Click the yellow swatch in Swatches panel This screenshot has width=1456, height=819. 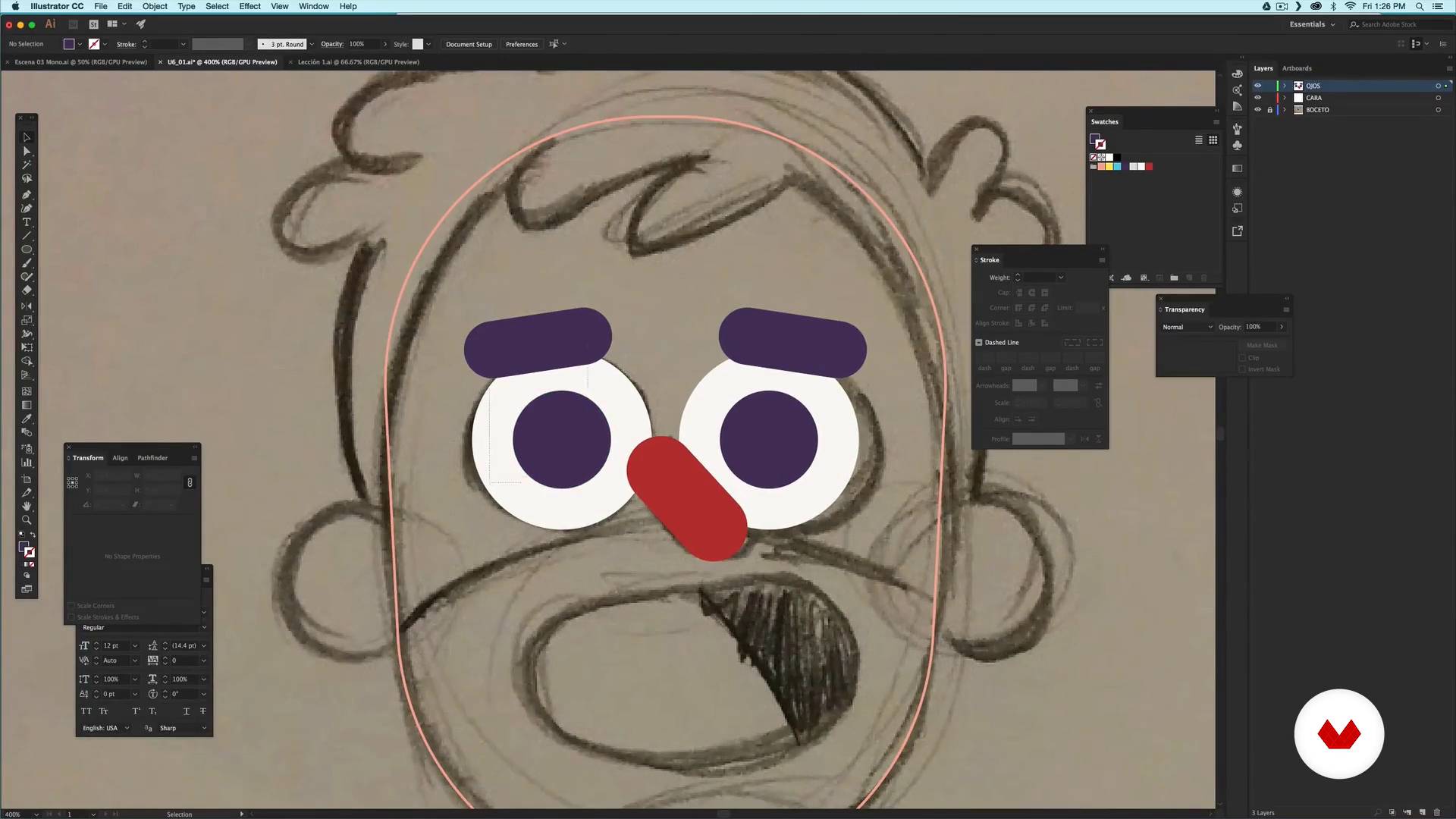(1109, 167)
